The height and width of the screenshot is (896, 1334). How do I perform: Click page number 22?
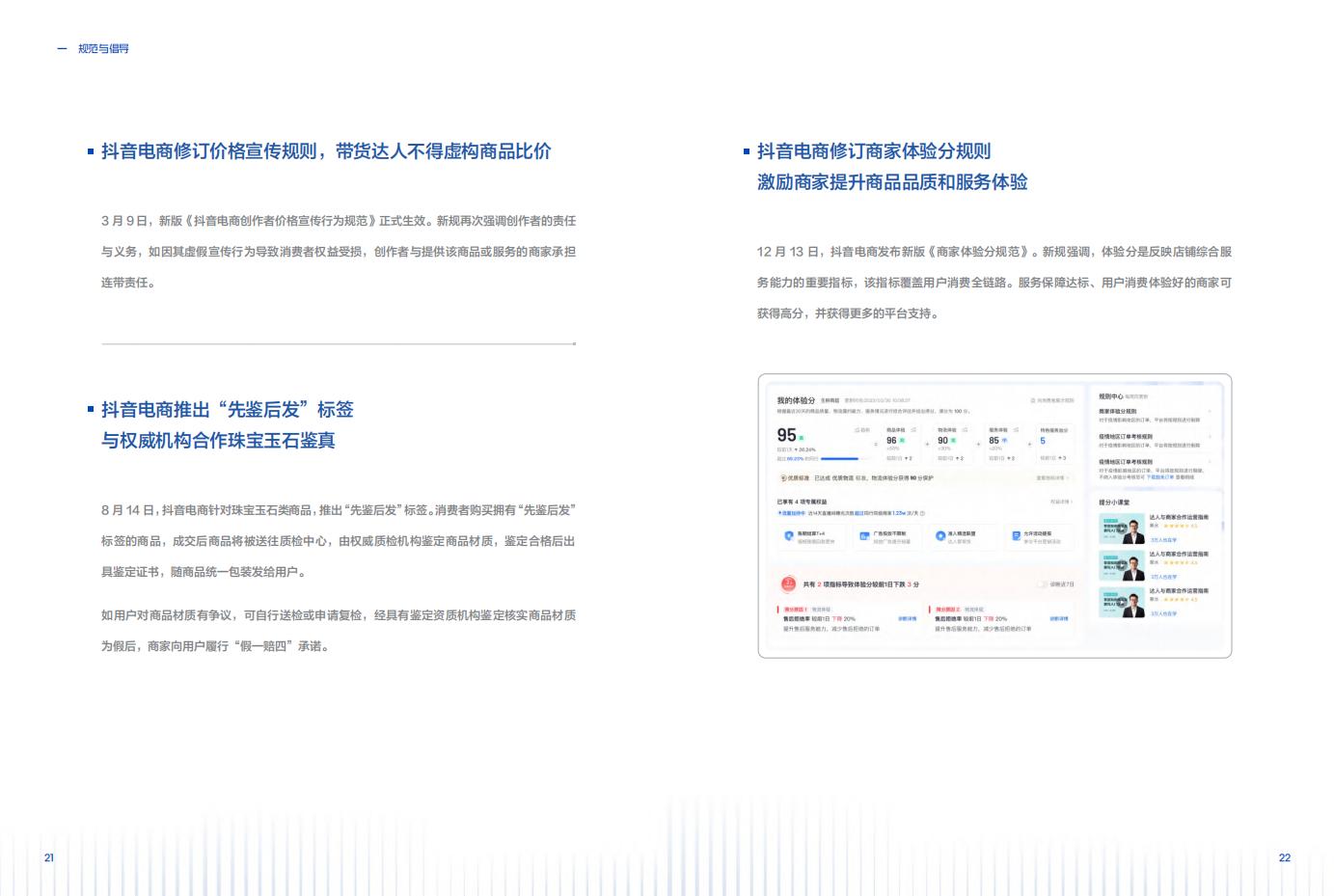(x=1285, y=857)
